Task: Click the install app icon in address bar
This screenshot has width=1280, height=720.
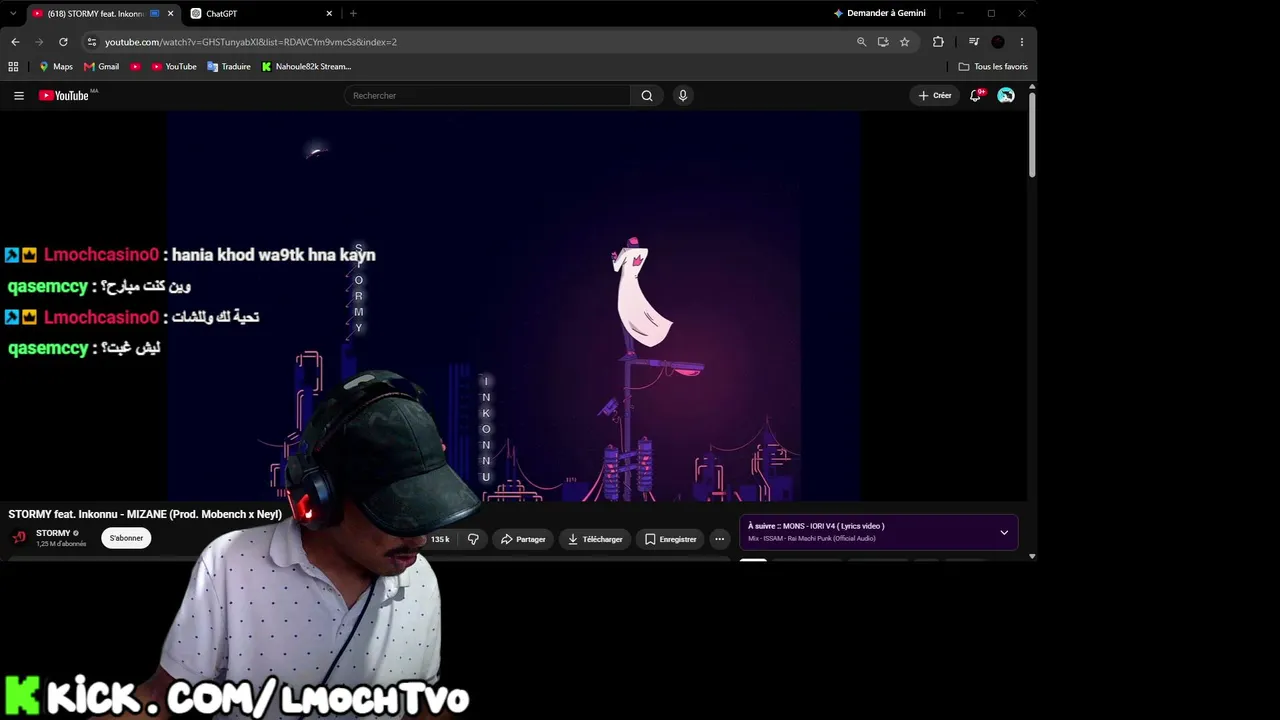Action: (x=883, y=42)
